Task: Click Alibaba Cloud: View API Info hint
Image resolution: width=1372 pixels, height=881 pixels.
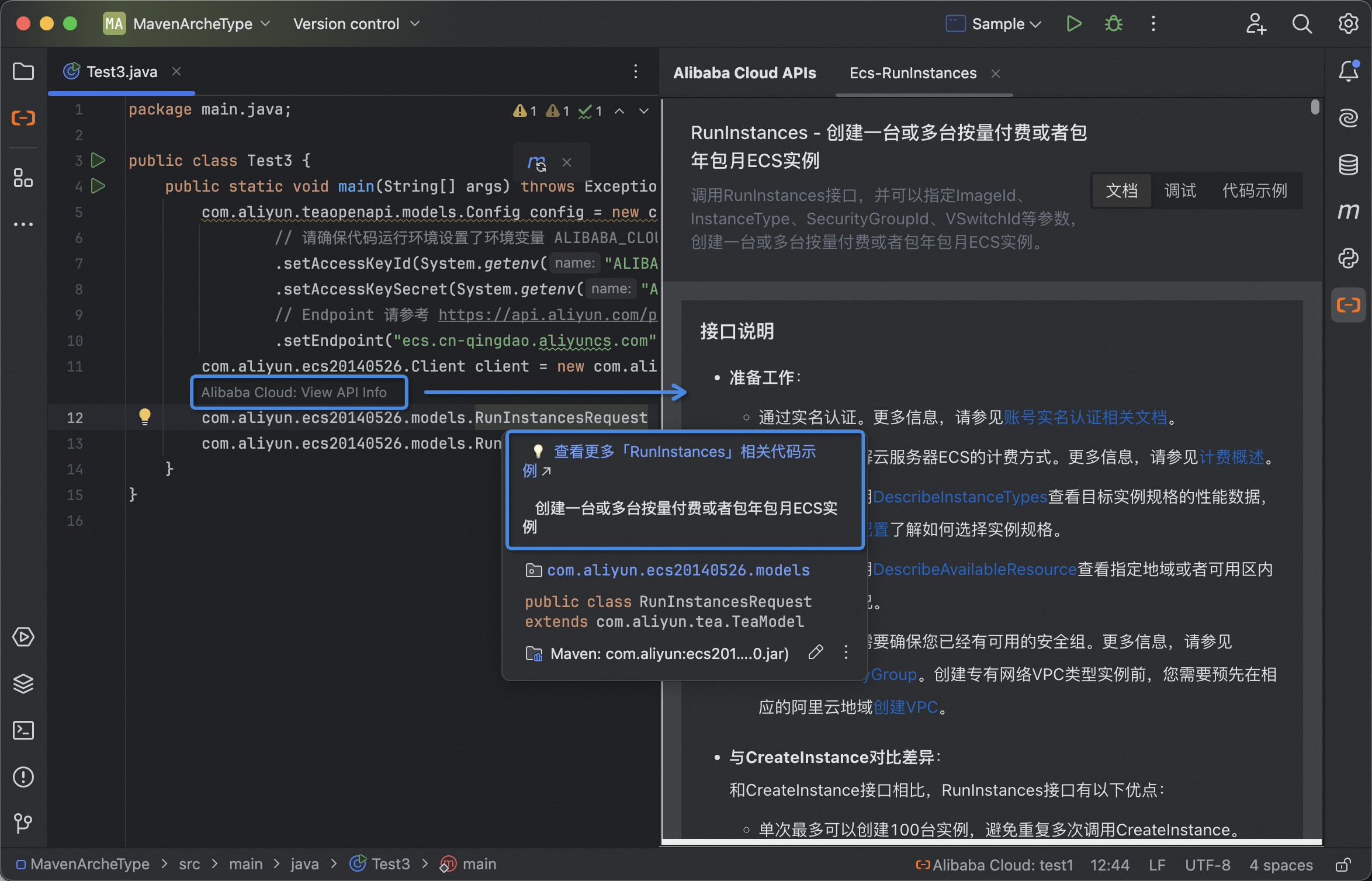Action: [294, 392]
